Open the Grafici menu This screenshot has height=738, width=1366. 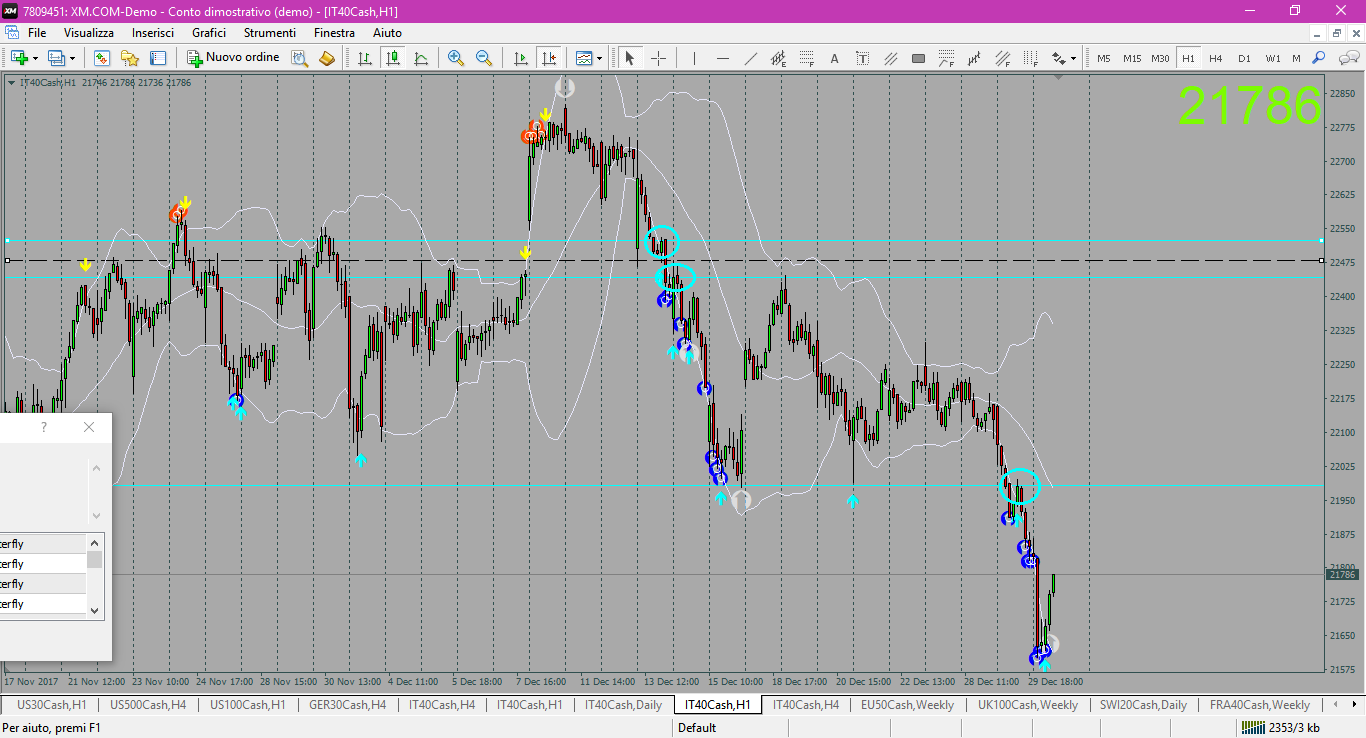209,33
